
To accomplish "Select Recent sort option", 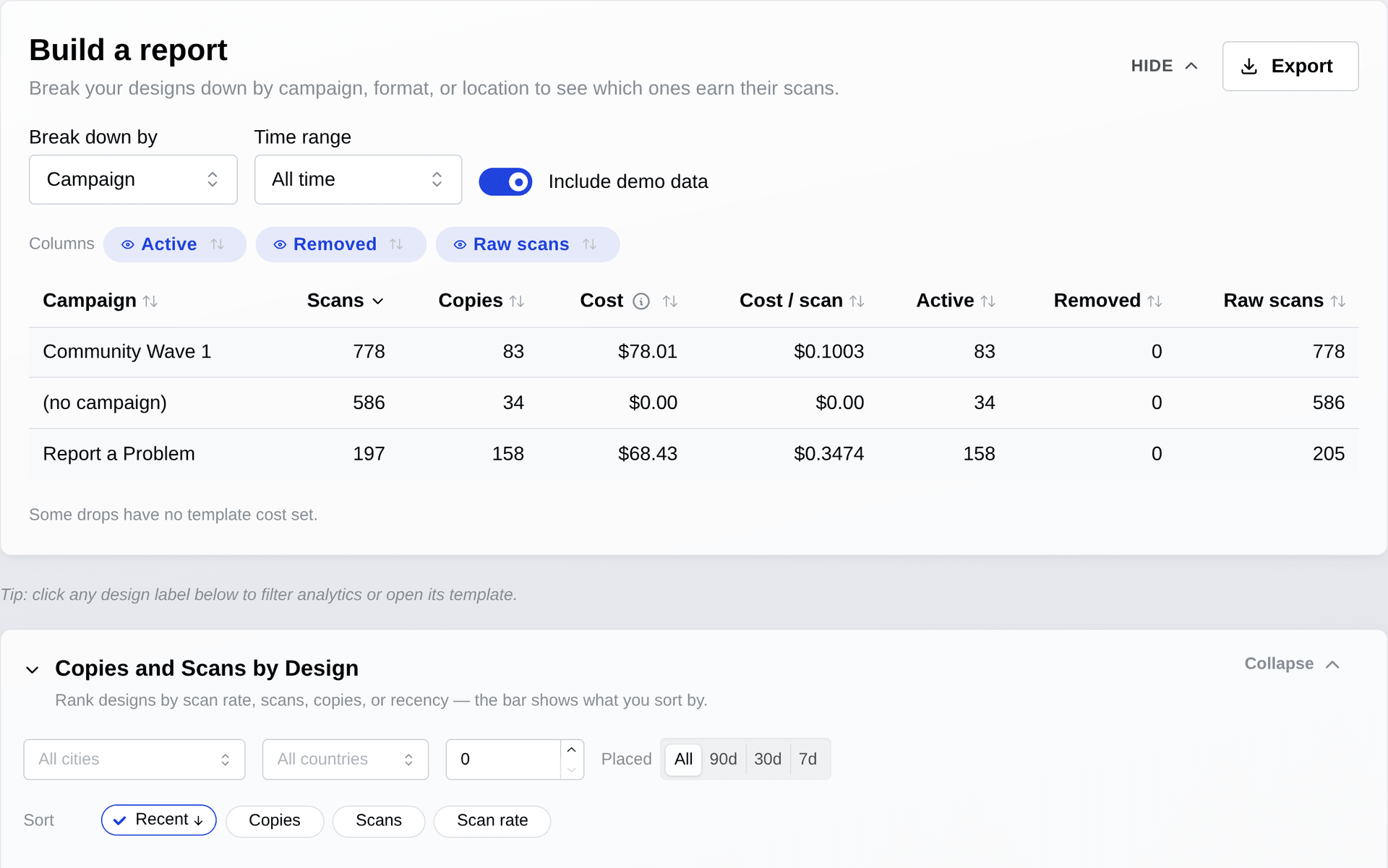I will click(x=159, y=820).
